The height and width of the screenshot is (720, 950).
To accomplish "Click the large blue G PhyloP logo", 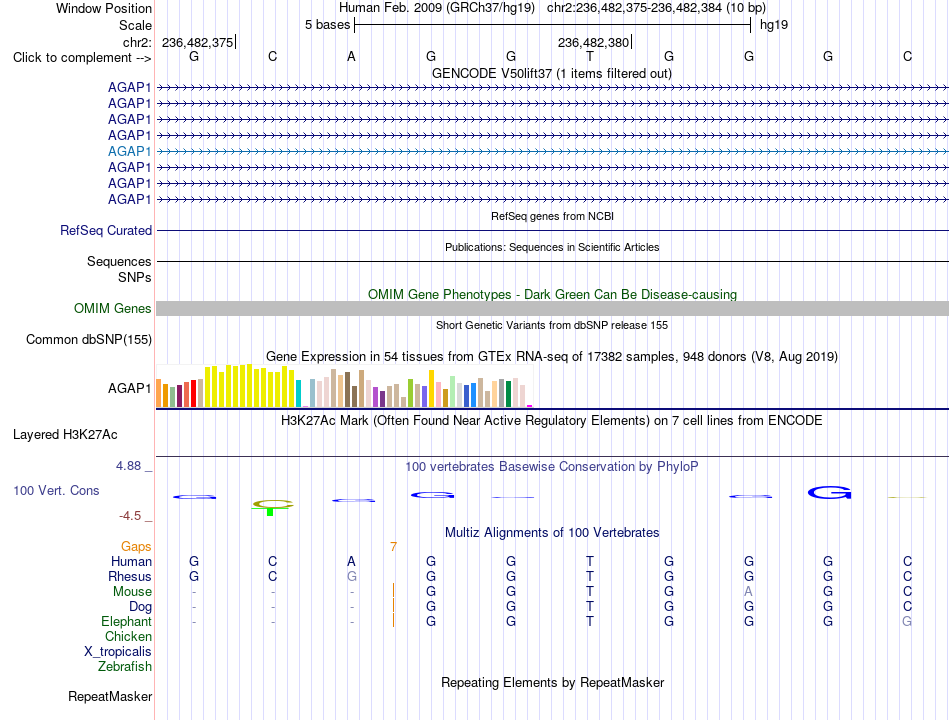I will click(829, 493).
